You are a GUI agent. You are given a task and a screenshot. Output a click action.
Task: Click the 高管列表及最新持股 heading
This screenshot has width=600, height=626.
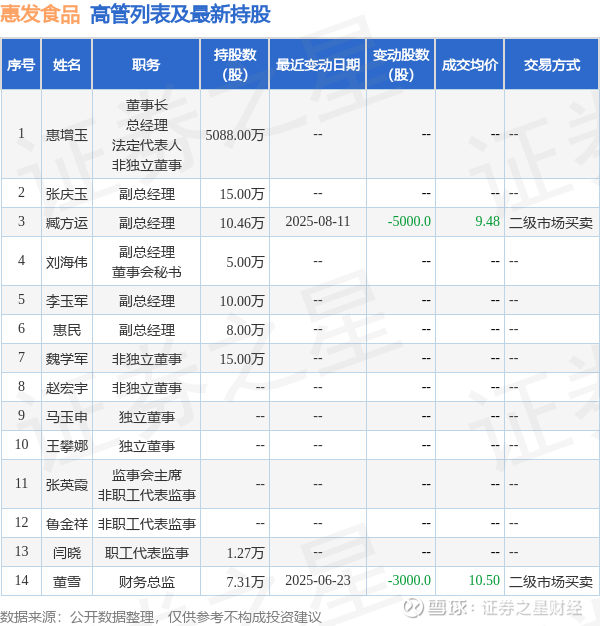[x=180, y=14]
